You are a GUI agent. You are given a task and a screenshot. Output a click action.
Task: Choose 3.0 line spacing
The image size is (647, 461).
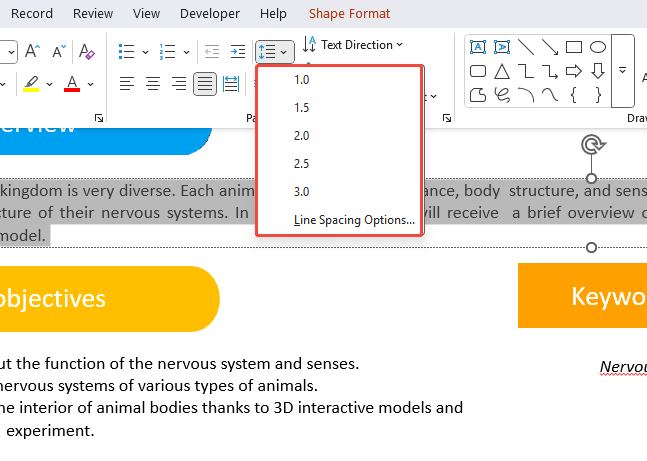click(340, 192)
